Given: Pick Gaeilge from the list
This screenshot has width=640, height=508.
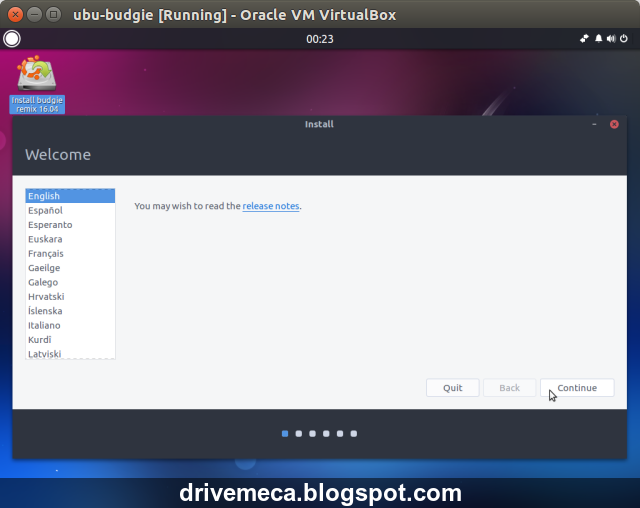Looking at the screenshot, I should (70, 268).
